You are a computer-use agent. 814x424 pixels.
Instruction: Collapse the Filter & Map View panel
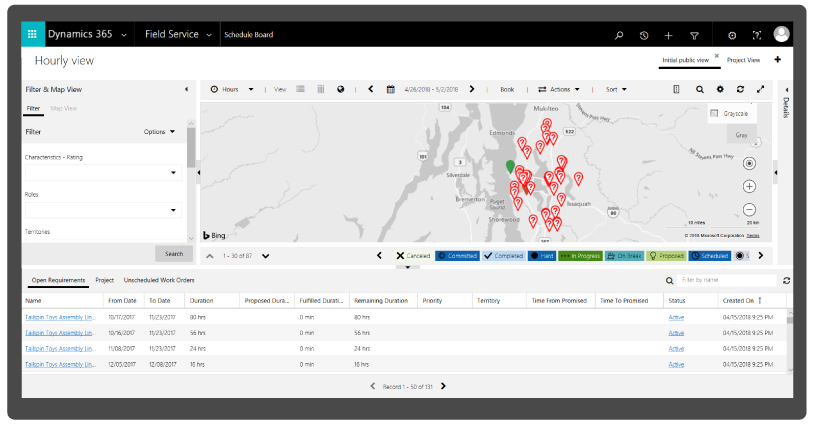(x=186, y=89)
